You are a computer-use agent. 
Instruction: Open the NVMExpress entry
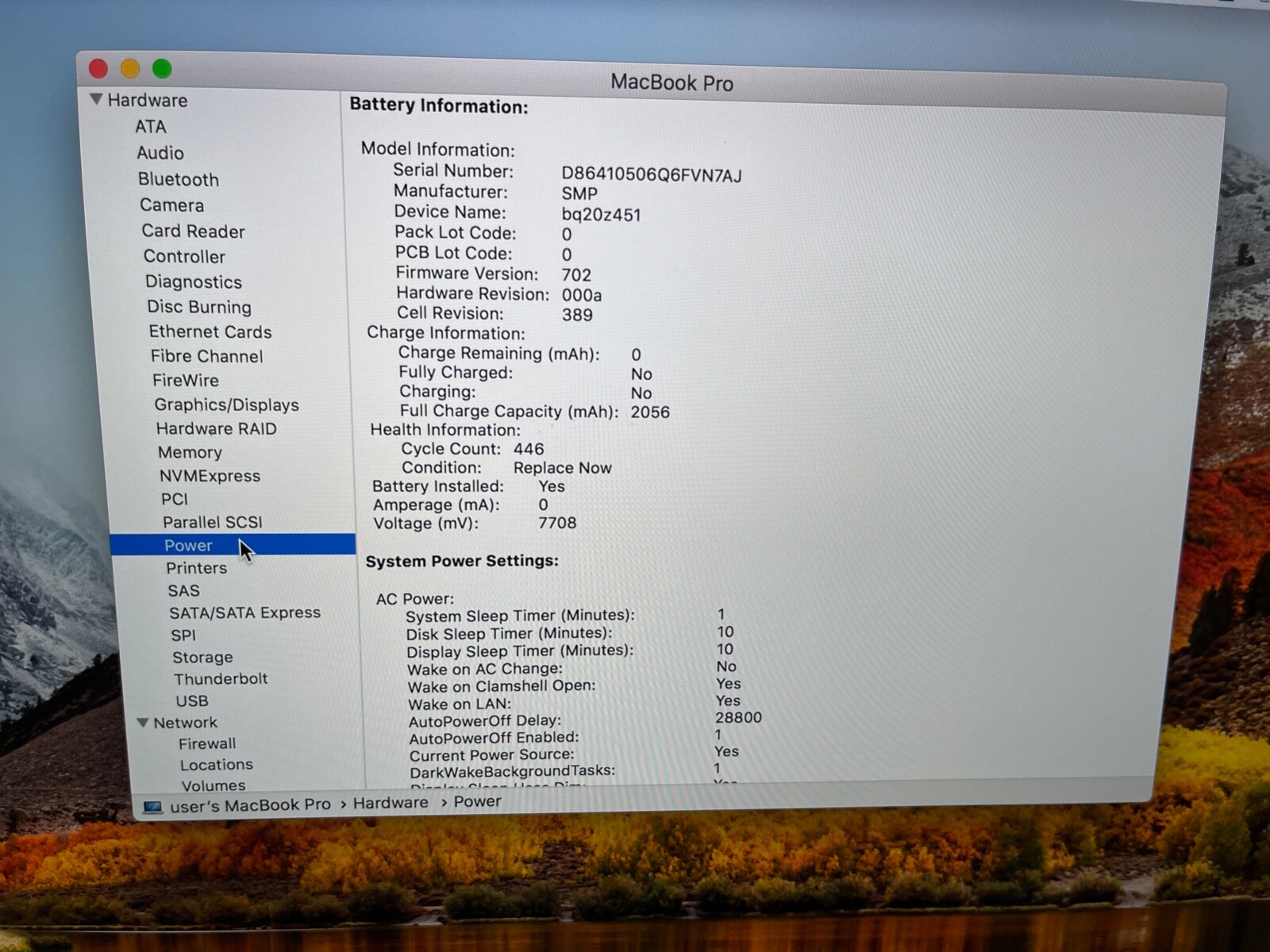(x=210, y=476)
